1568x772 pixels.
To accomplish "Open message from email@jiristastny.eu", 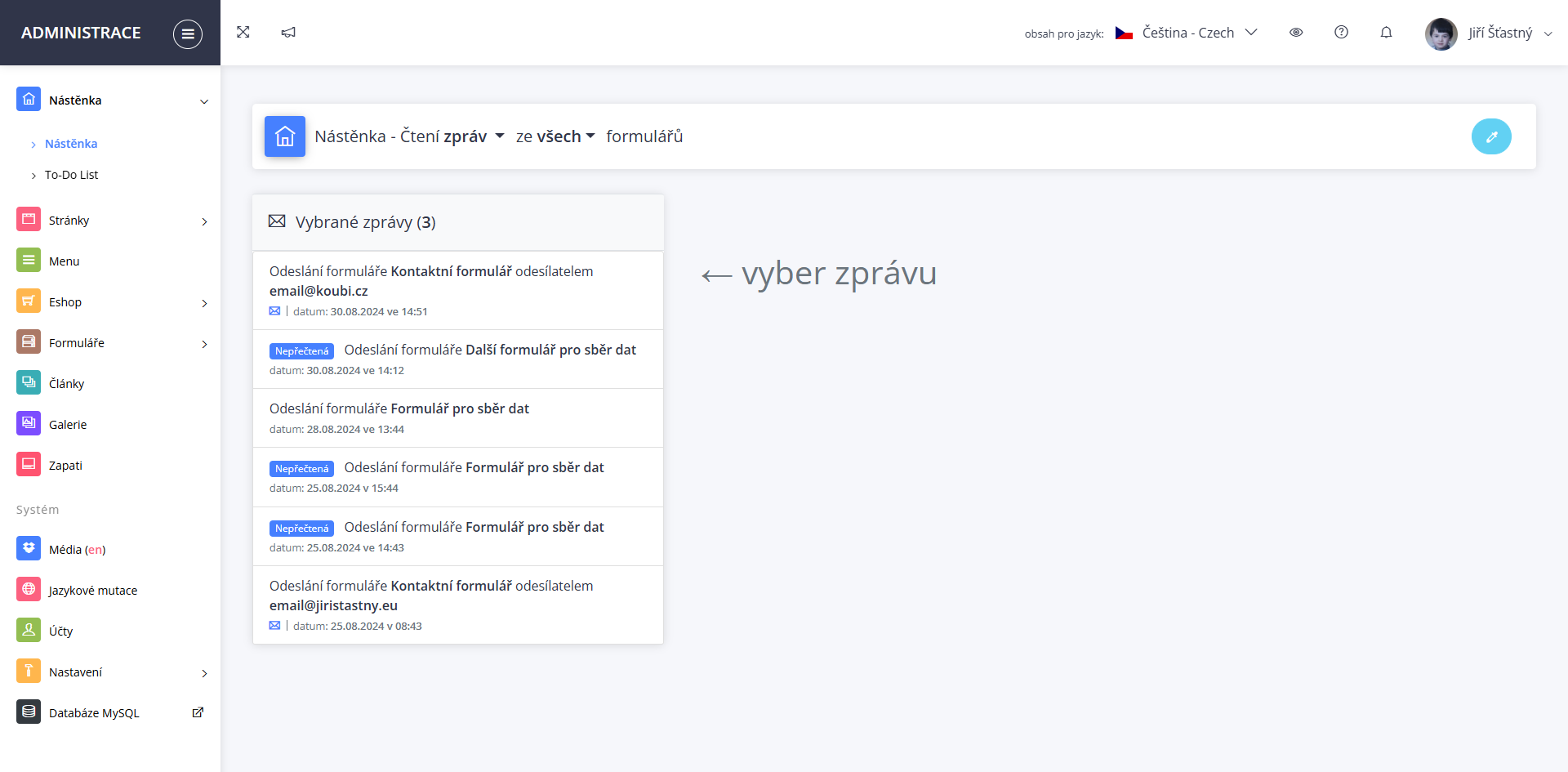I will point(458,605).
